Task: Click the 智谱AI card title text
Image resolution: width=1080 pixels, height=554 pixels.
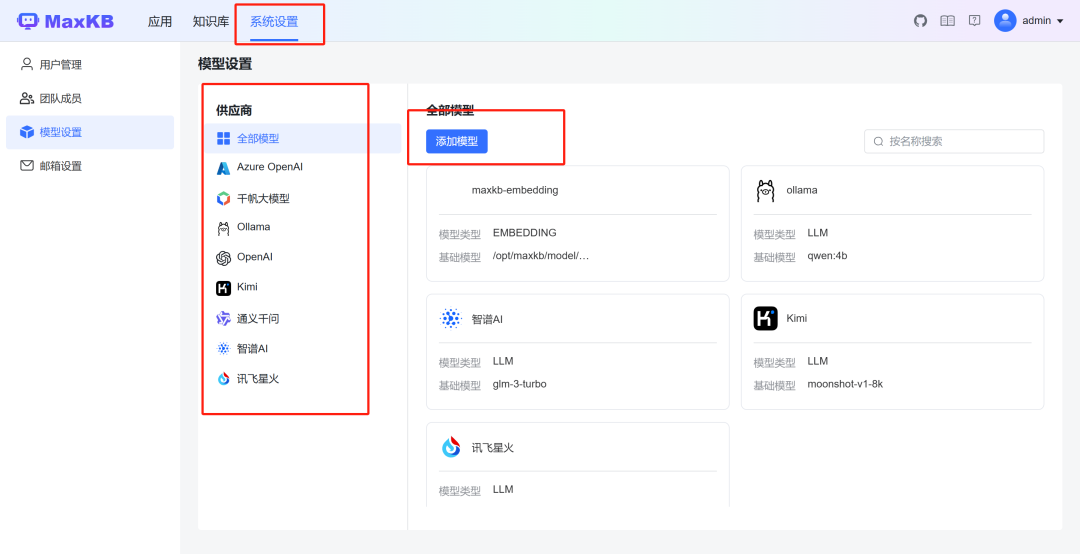Action: tap(487, 319)
